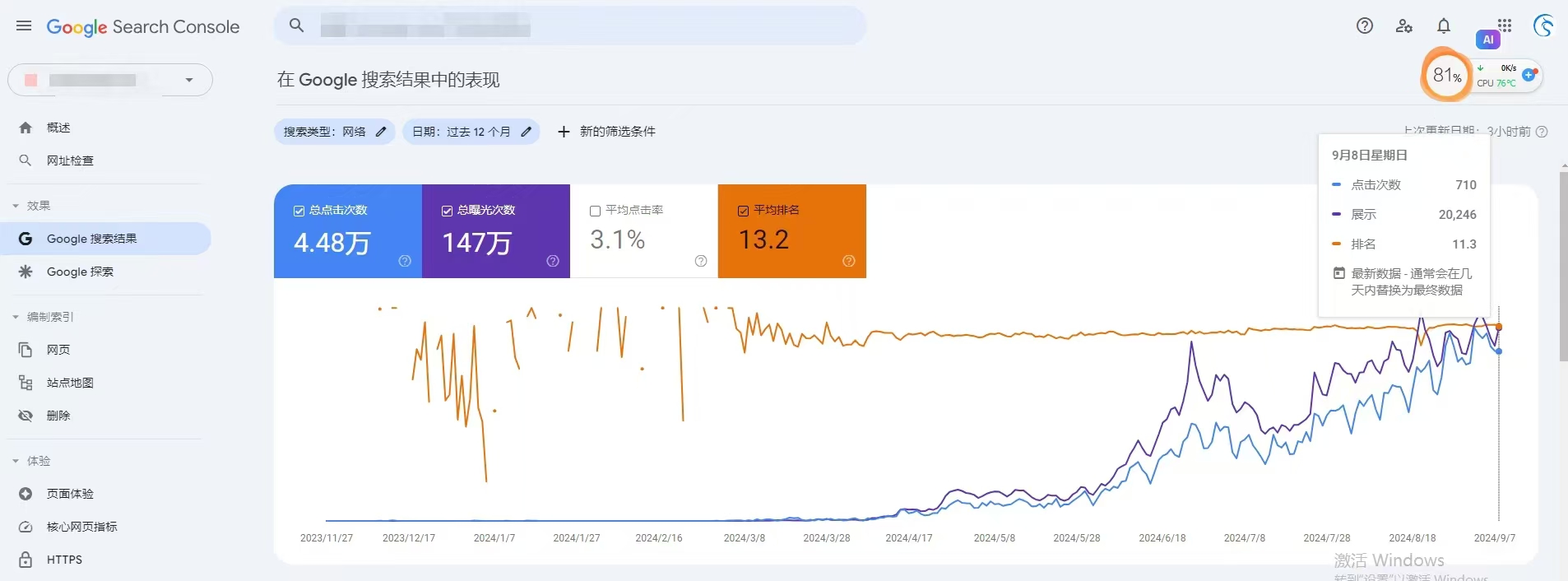Open the 概述 sidebar item
This screenshot has height=581, width=1568.
point(58,128)
